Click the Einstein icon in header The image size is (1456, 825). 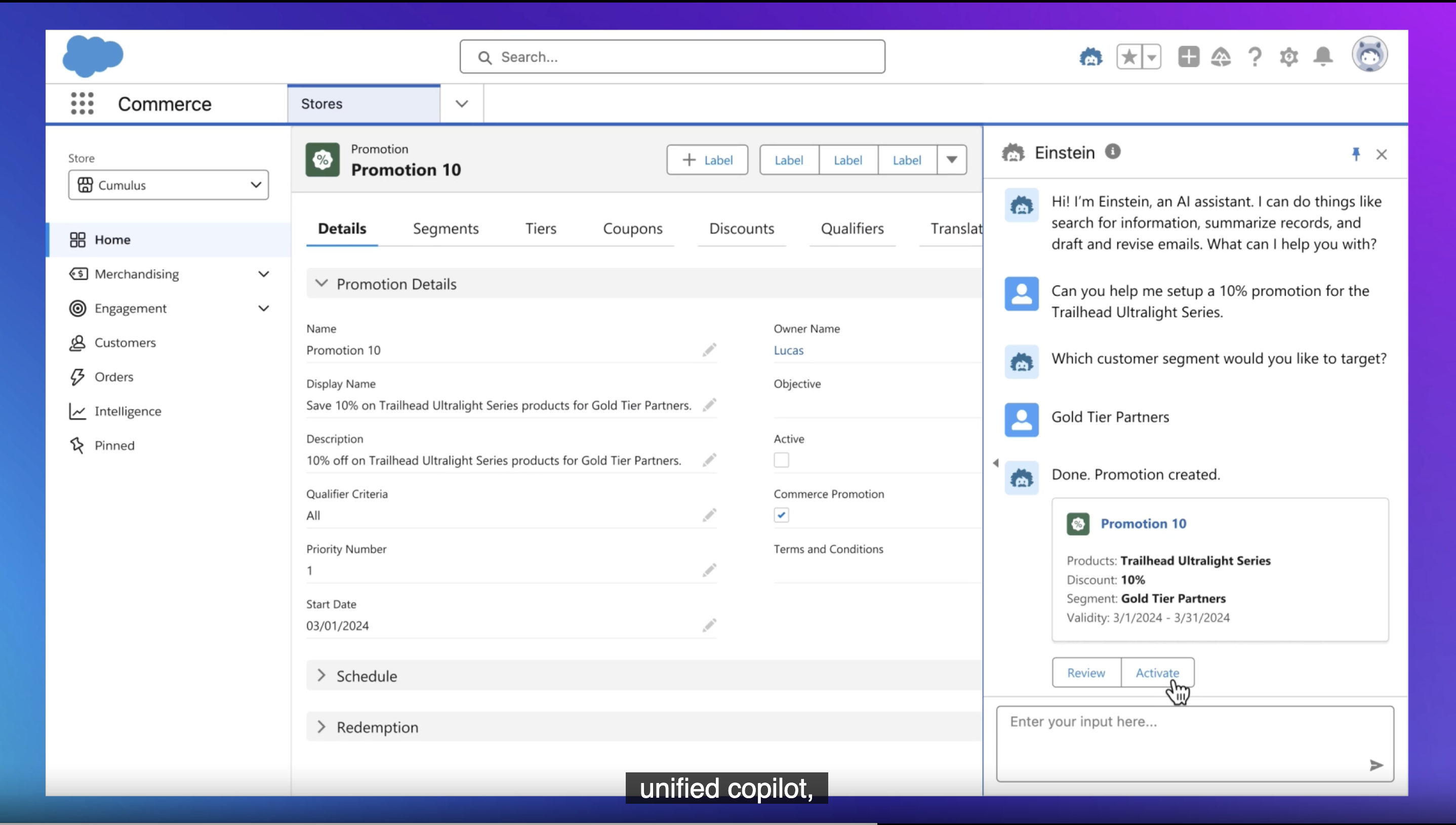point(1090,57)
